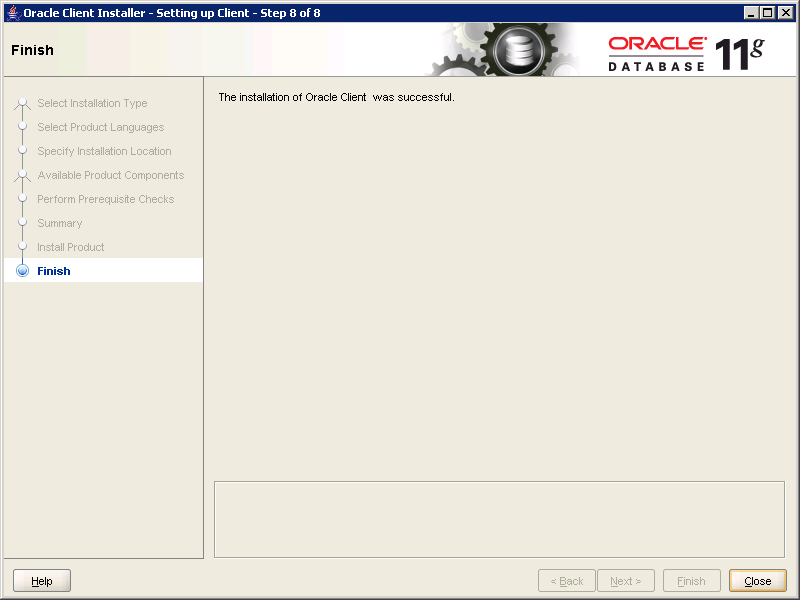Click the Finish heading in header

[x=32, y=50]
